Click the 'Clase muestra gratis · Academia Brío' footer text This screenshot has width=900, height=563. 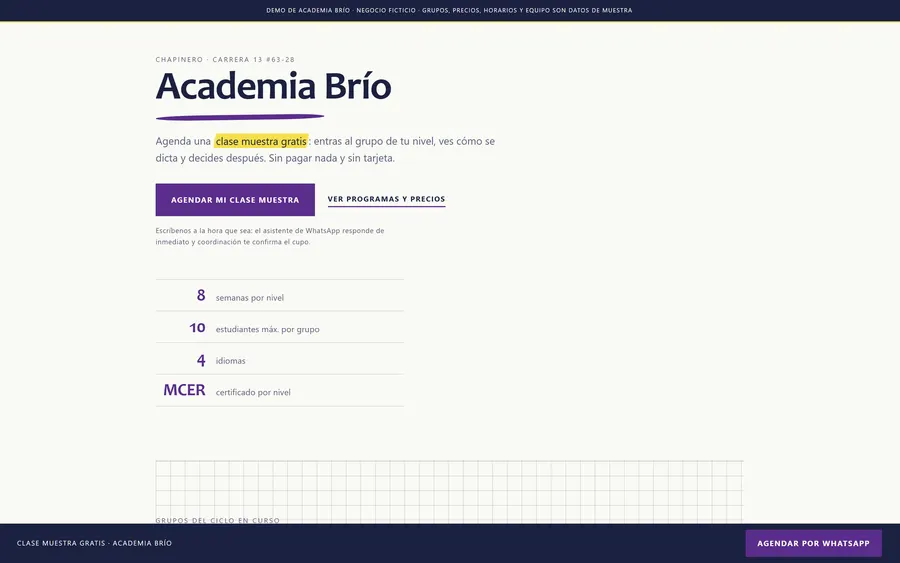coord(94,543)
